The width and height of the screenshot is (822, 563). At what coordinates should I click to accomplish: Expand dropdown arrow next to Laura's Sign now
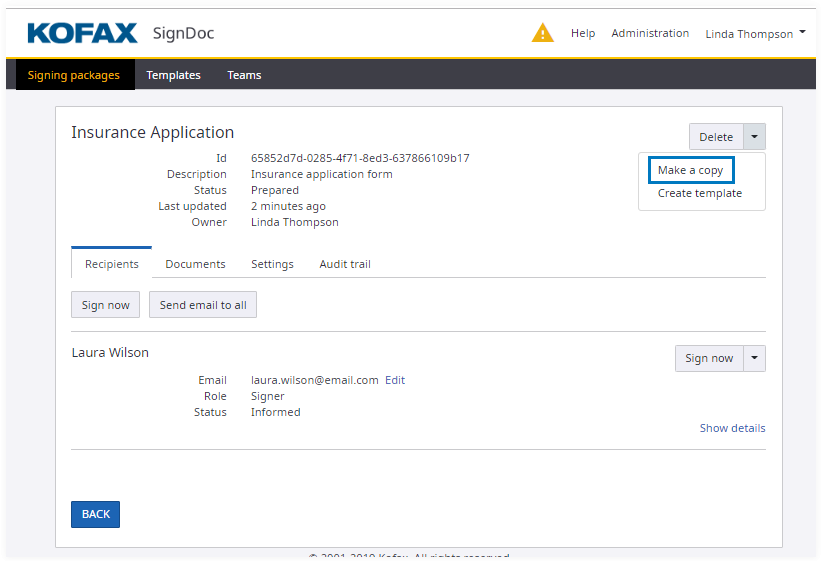click(755, 358)
